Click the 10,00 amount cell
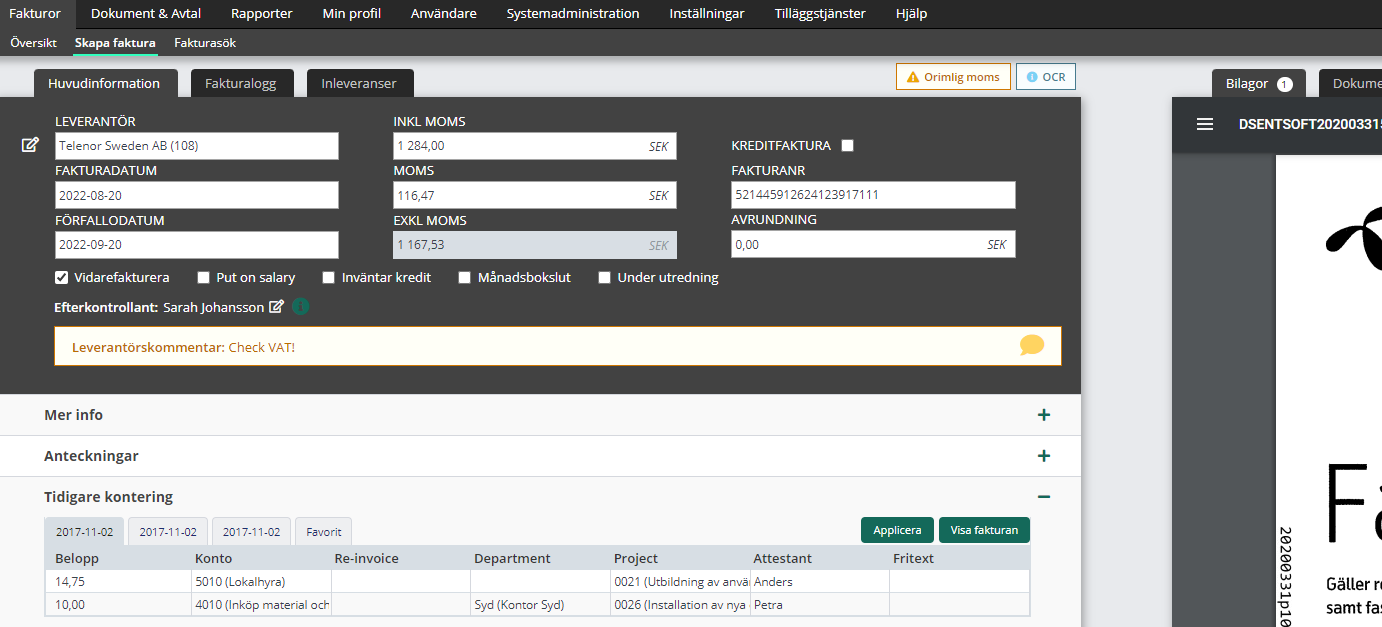 (119, 604)
